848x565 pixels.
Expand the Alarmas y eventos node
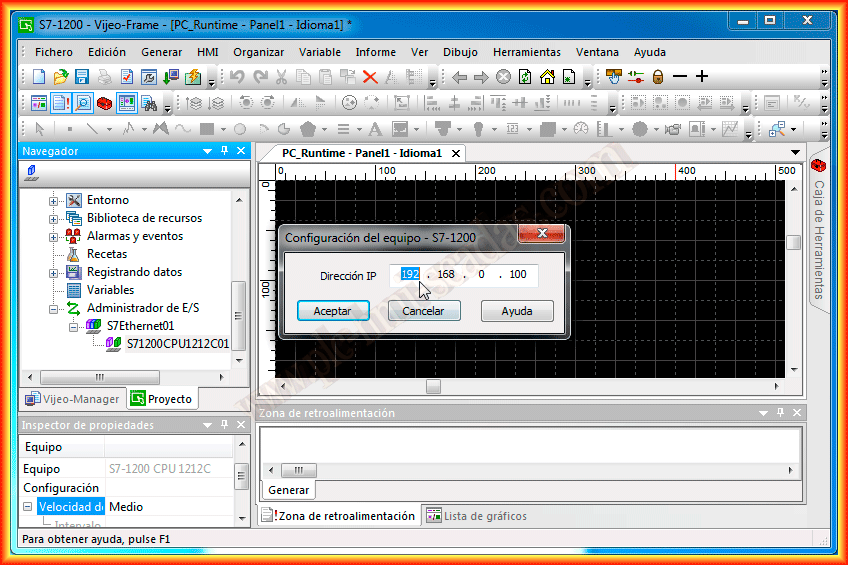(53, 236)
